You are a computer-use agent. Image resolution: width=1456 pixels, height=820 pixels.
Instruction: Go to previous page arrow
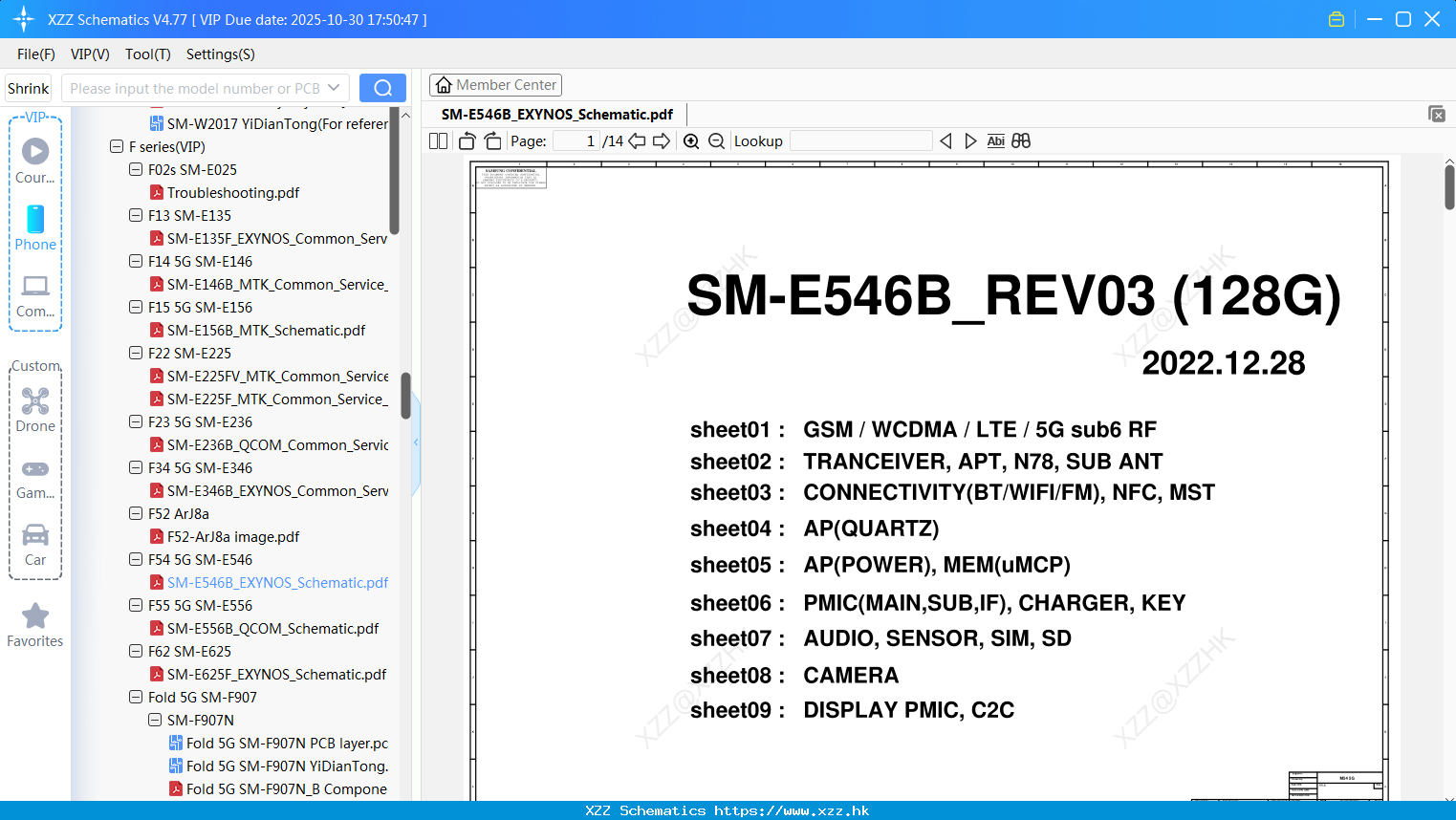click(x=637, y=141)
